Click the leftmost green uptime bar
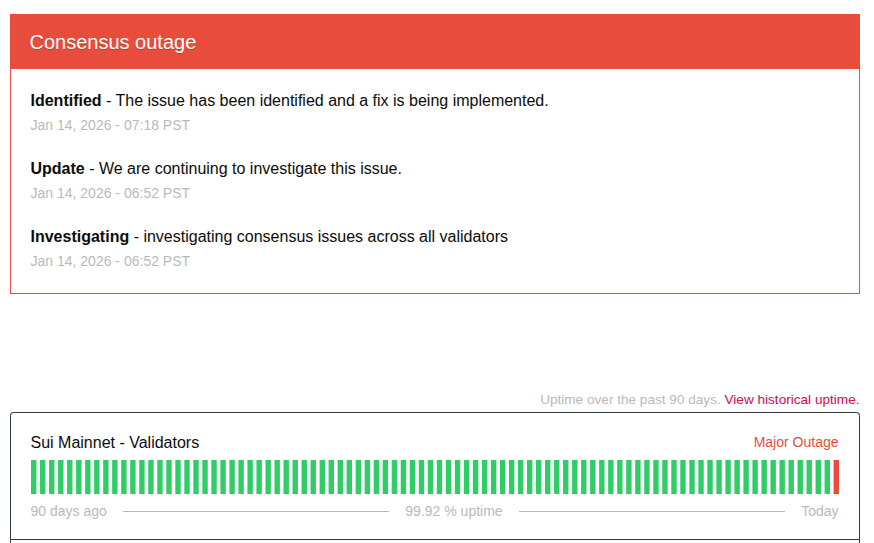Viewport: 874px width, 543px height. click(x=34, y=477)
